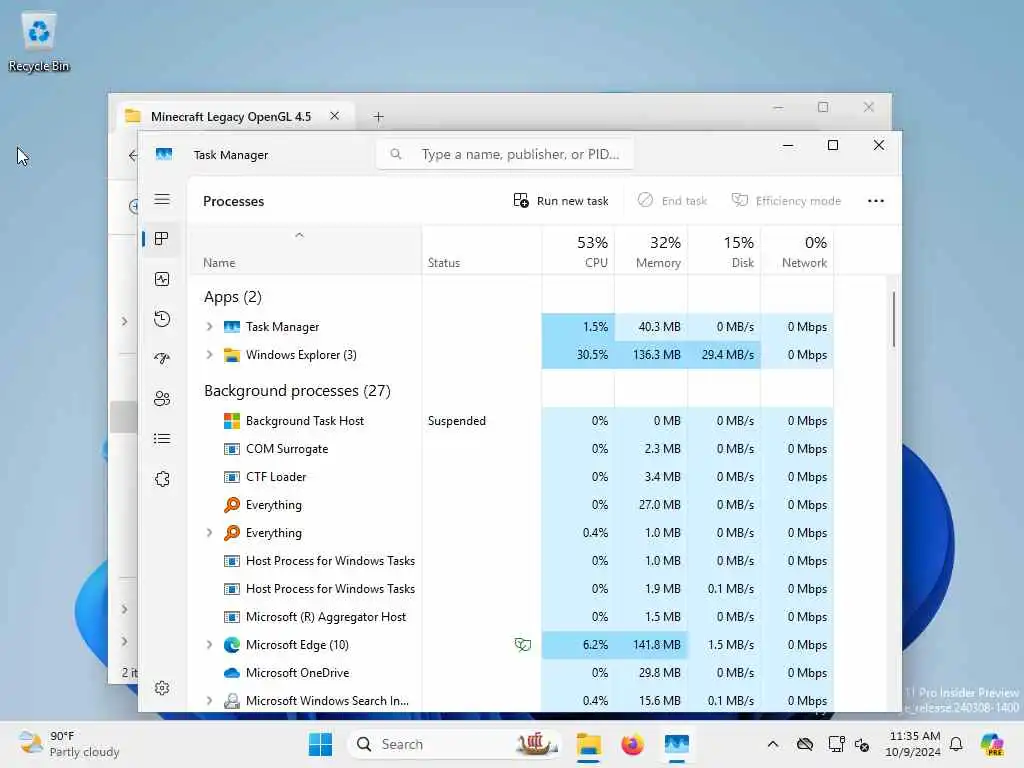Screen dimensions: 1024x768
Task: Click the Run new task button
Action: (x=561, y=200)
